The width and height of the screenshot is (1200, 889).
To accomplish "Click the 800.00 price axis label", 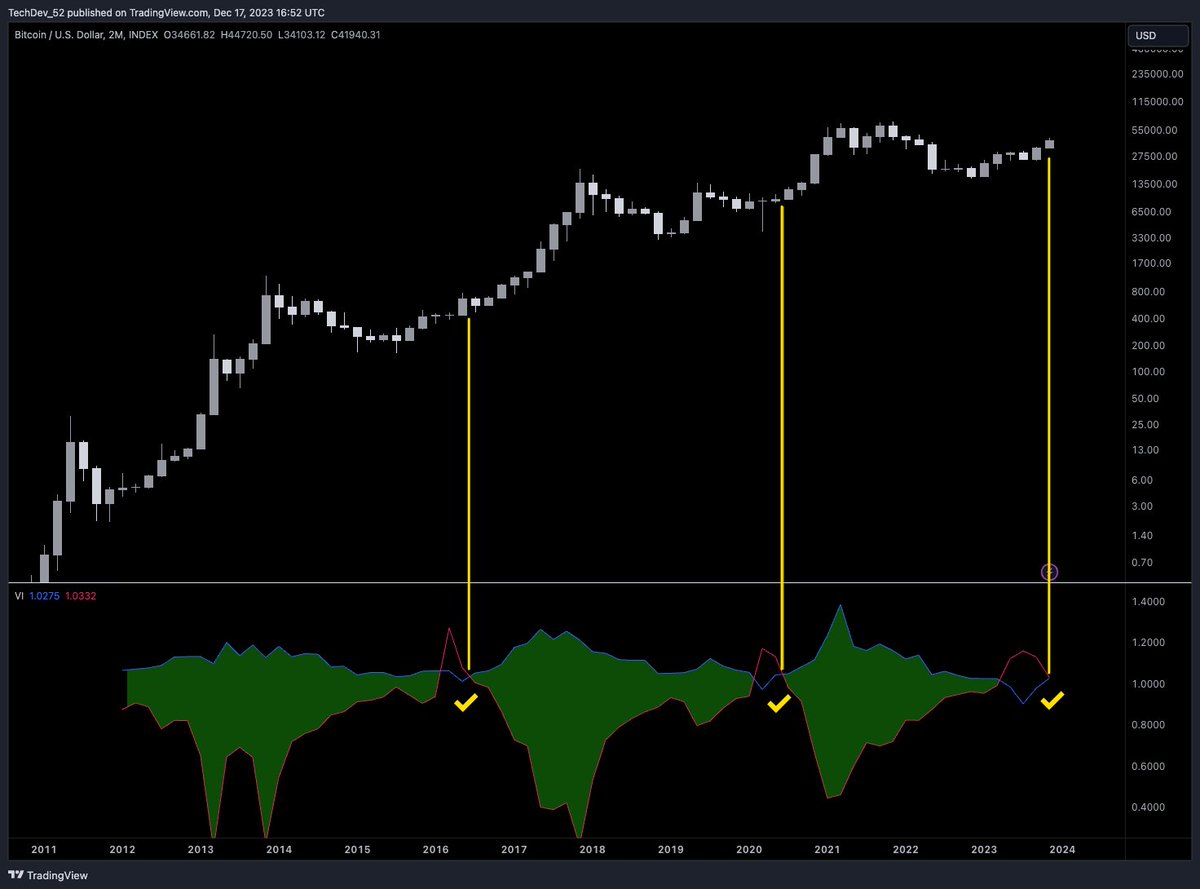I will click(x=1147, y=292).
